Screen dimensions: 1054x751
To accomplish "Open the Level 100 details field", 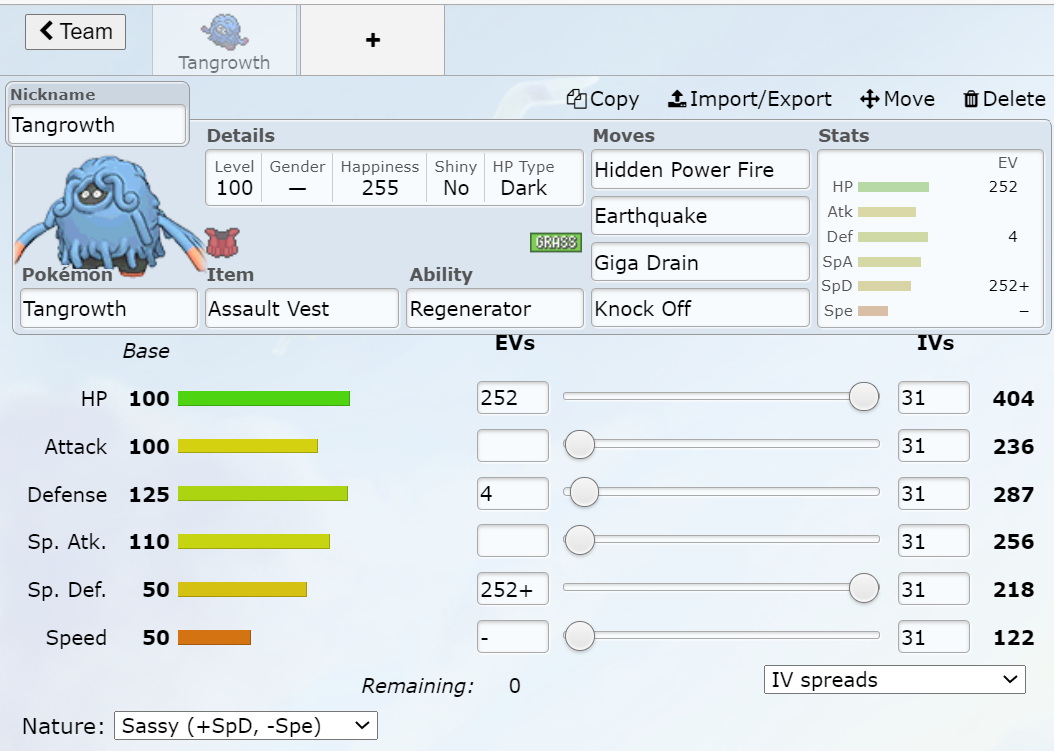I will 234,178.
